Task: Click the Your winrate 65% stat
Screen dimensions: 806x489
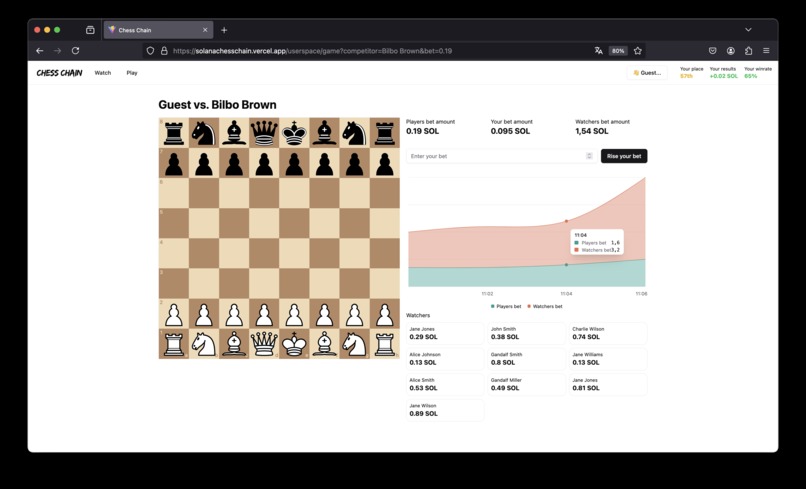Action: [758, 73]
